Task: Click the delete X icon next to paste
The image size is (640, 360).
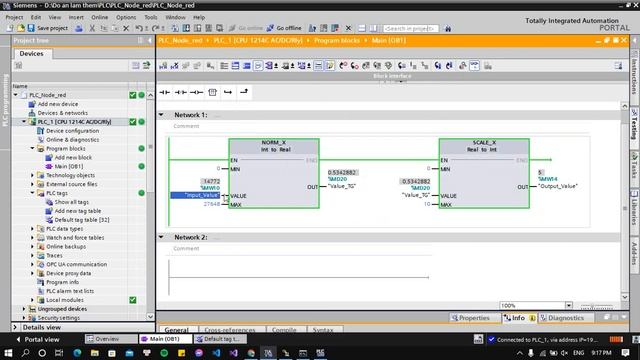Action: coord(126,28)
